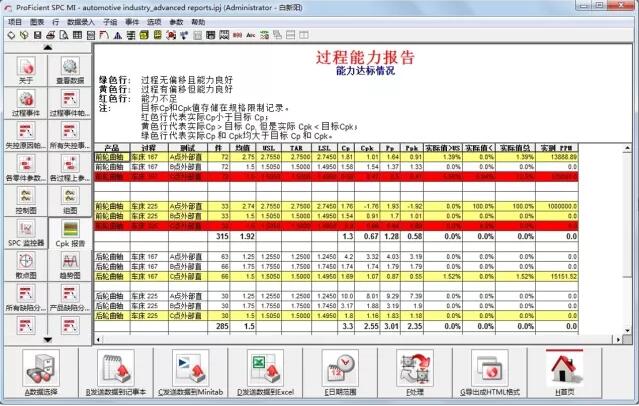Viewport: 639px width, 406px height.
Task: Click the 13888.89 PPM value cell
Action: point(557,157)
